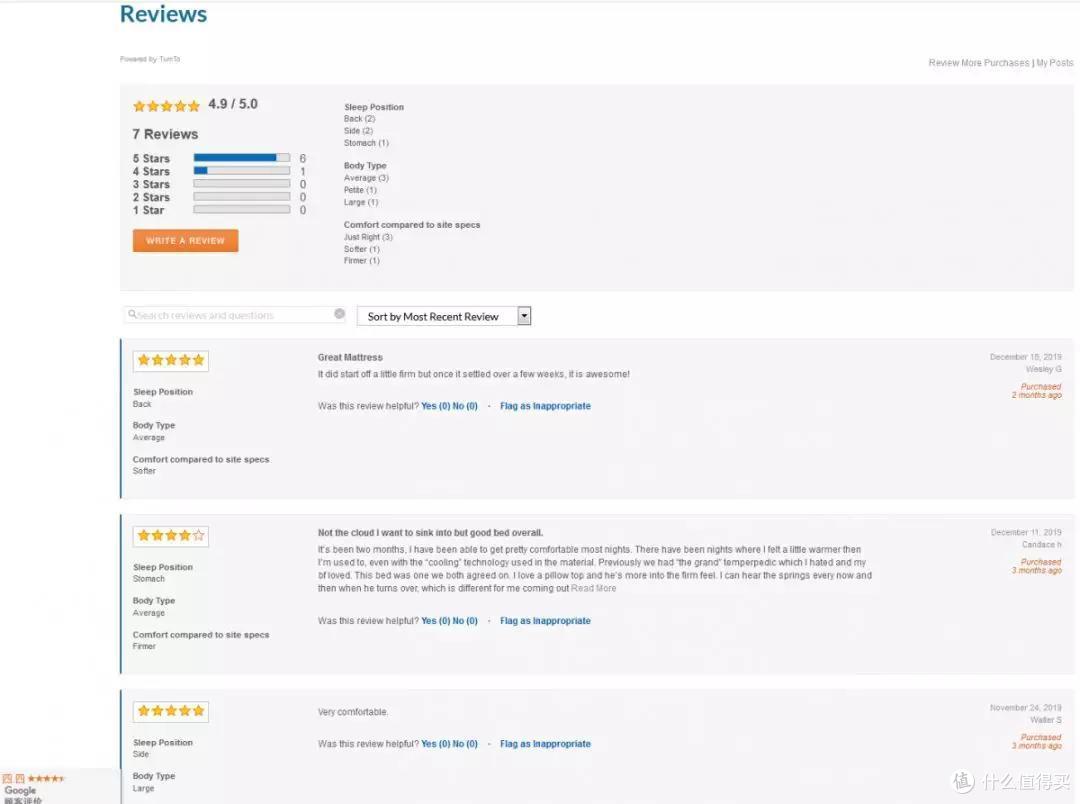Viewport: 1080px width, 804px height.
Task: Vote Yes on Great Mattress review helpfulness
Action: pos(435,406)
